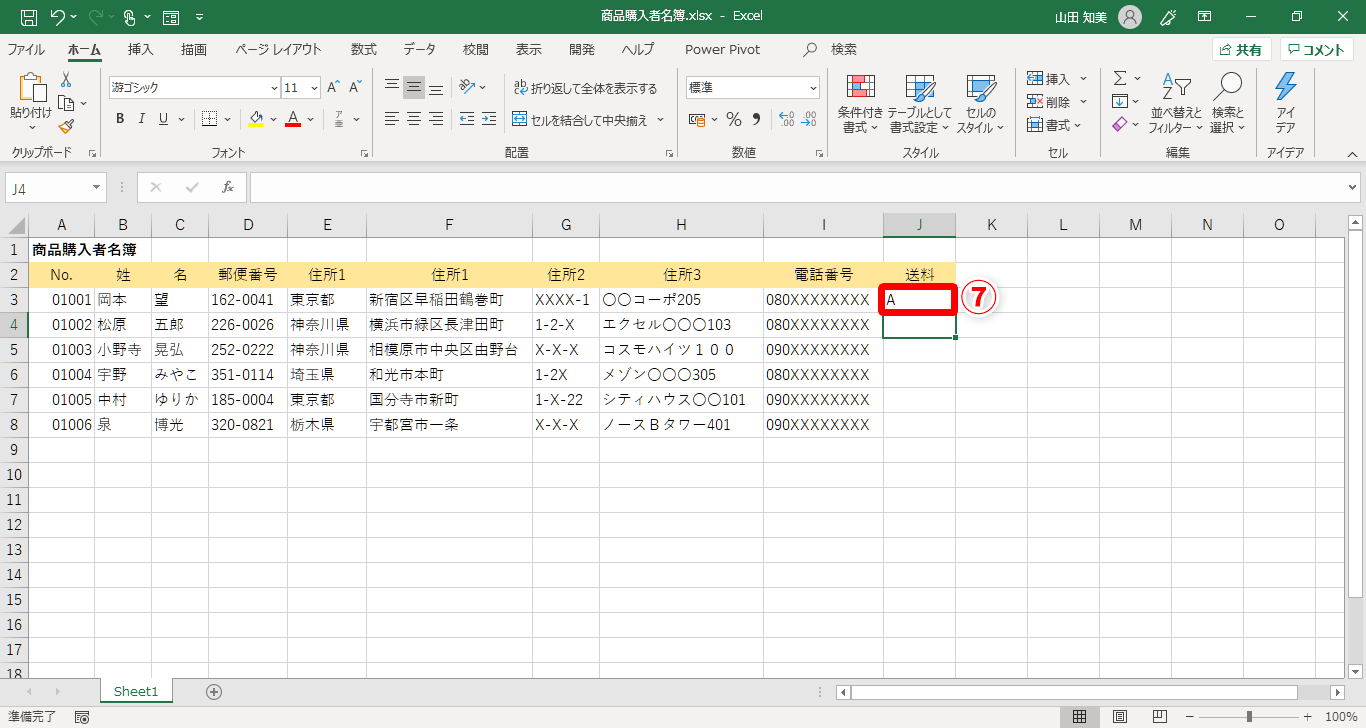The height and width of the screenshot is (728, 1366).
Task: Click the 100% zoom level
Action: [1341, 717]
